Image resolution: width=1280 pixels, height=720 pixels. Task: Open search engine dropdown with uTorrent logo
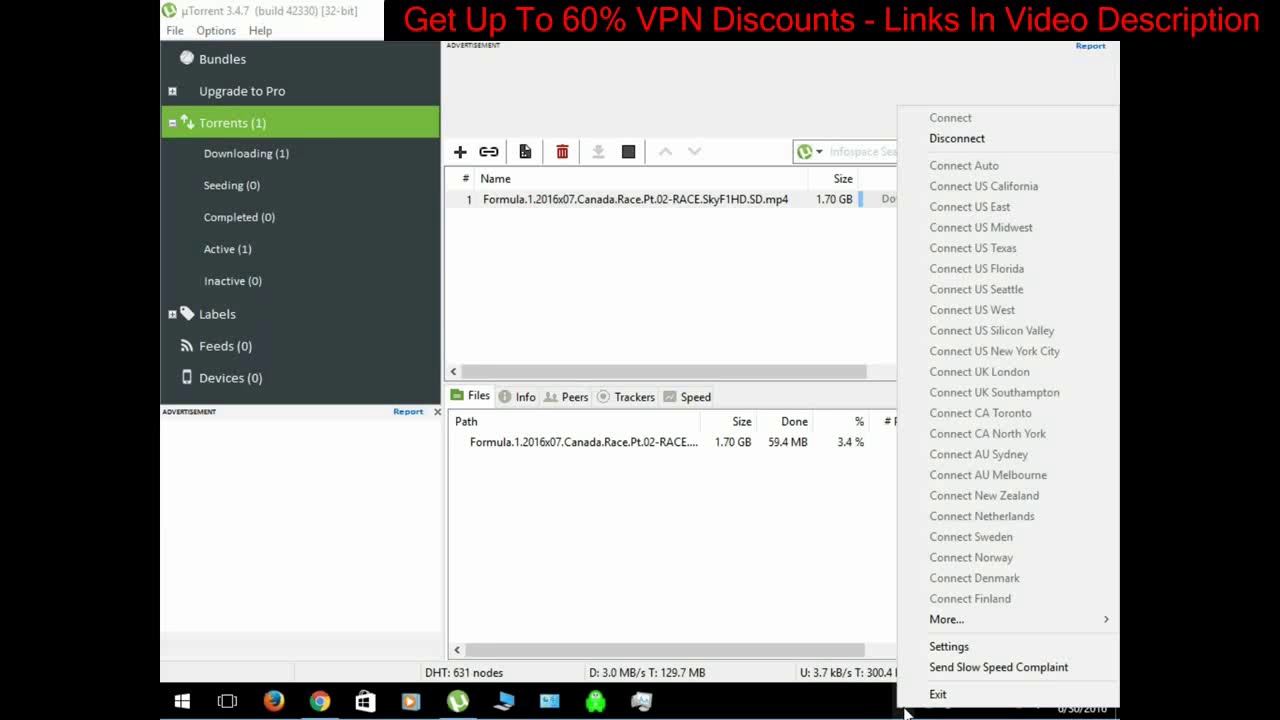(x=809, y=152)
